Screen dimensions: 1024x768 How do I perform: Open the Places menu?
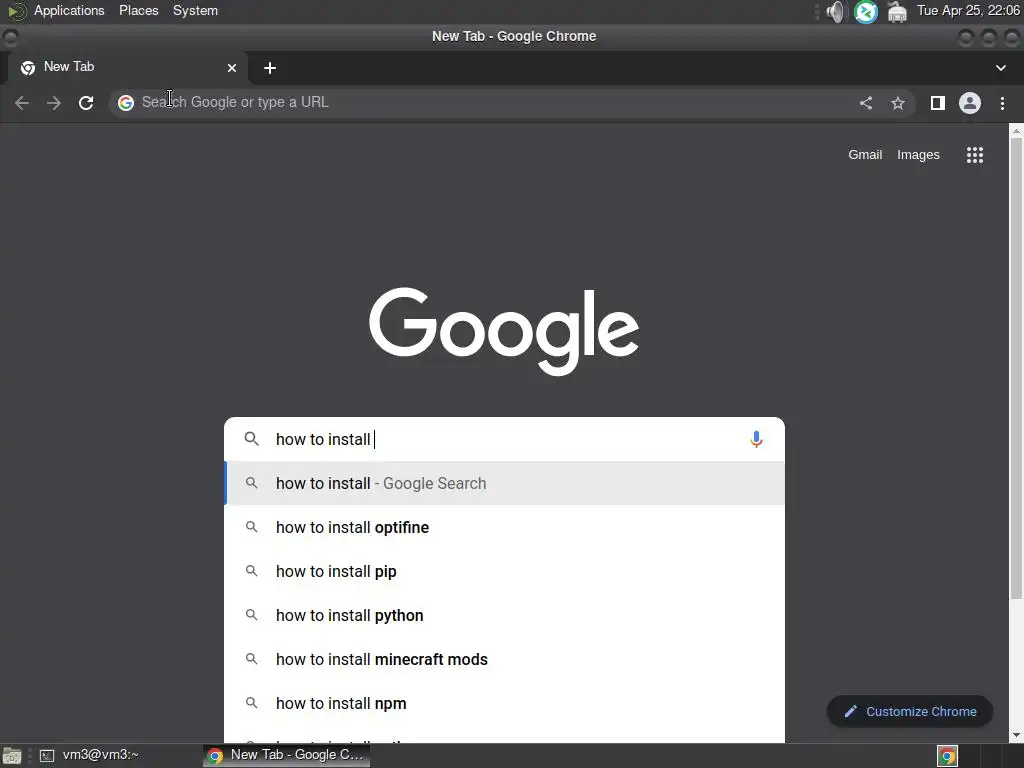(x=138, y=10)
